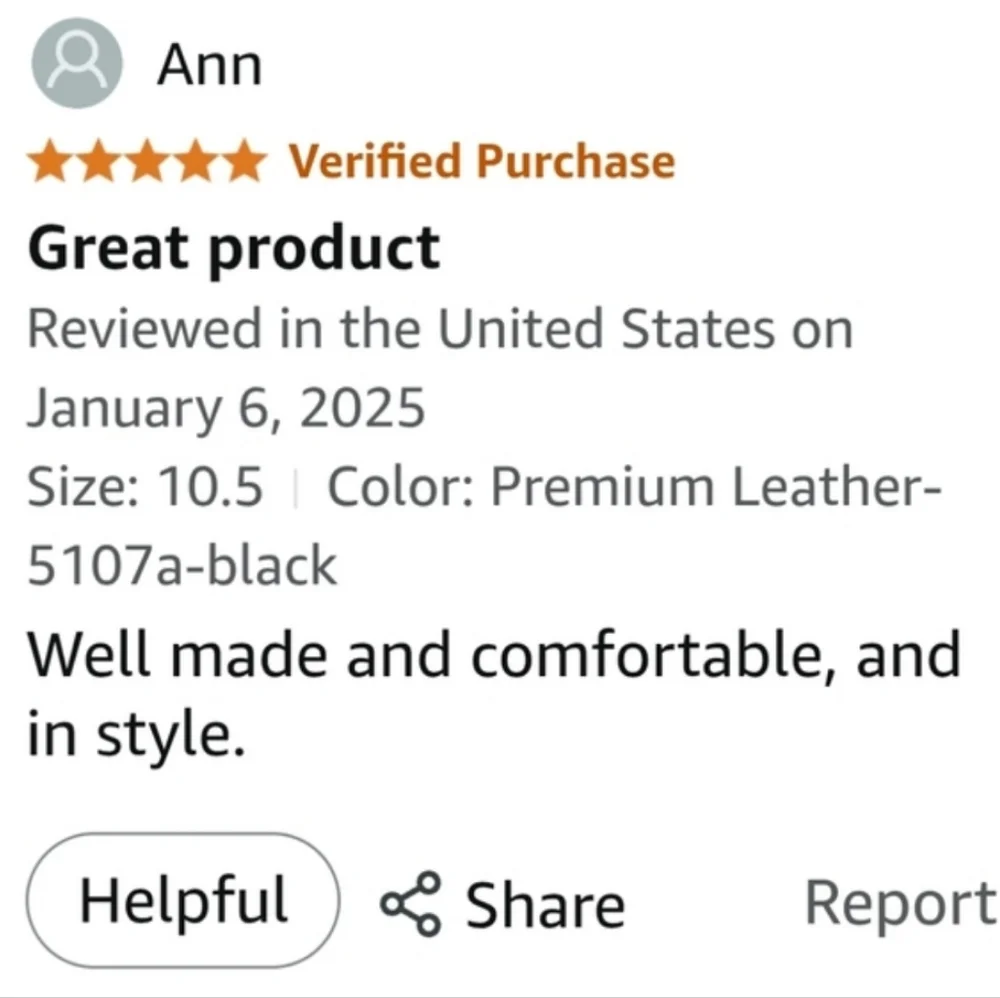
Task: Click the second orange rating star
Action: click(98, 162)
